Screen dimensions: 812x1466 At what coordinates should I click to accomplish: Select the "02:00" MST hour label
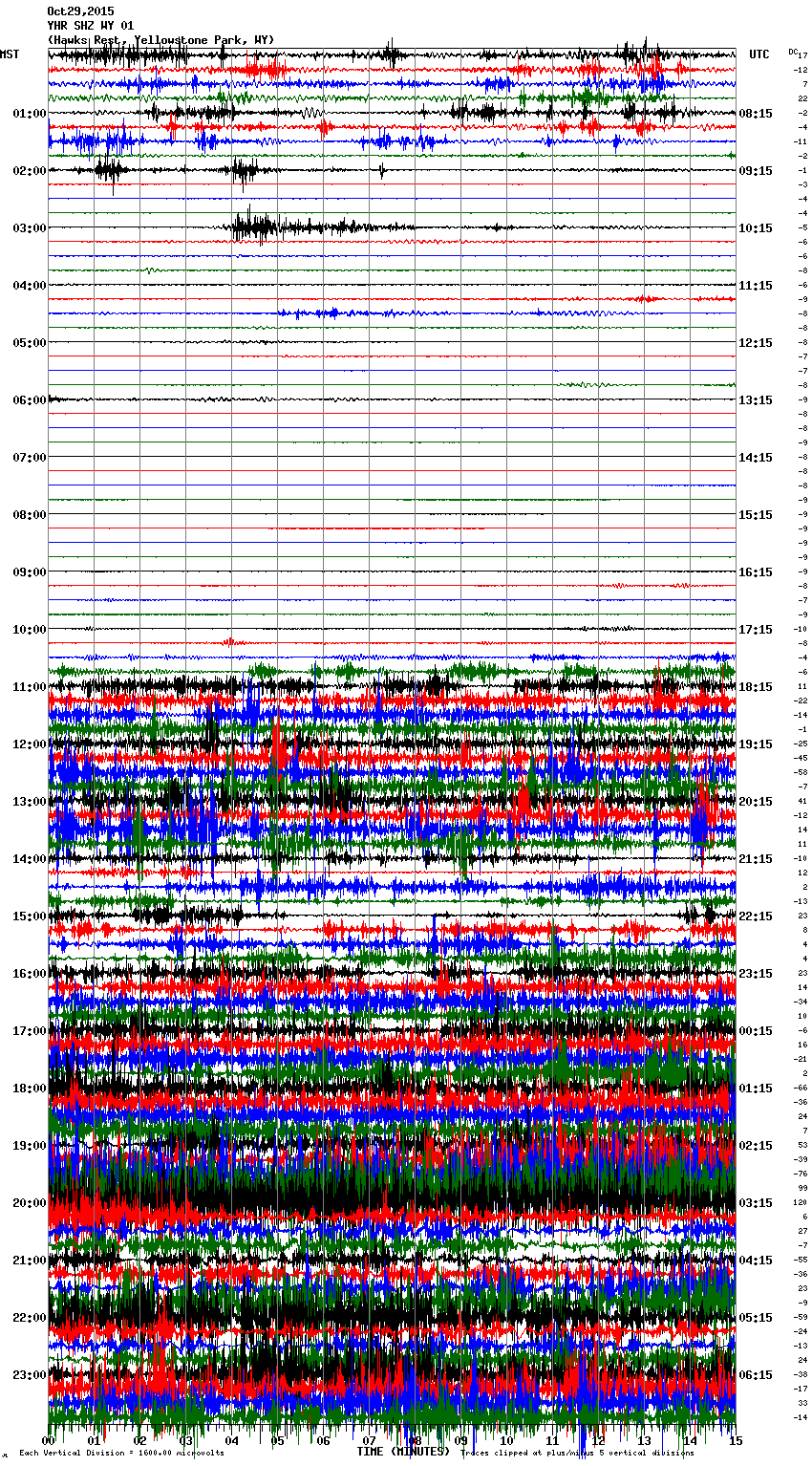pyautogui.click(x=30, y=171)
